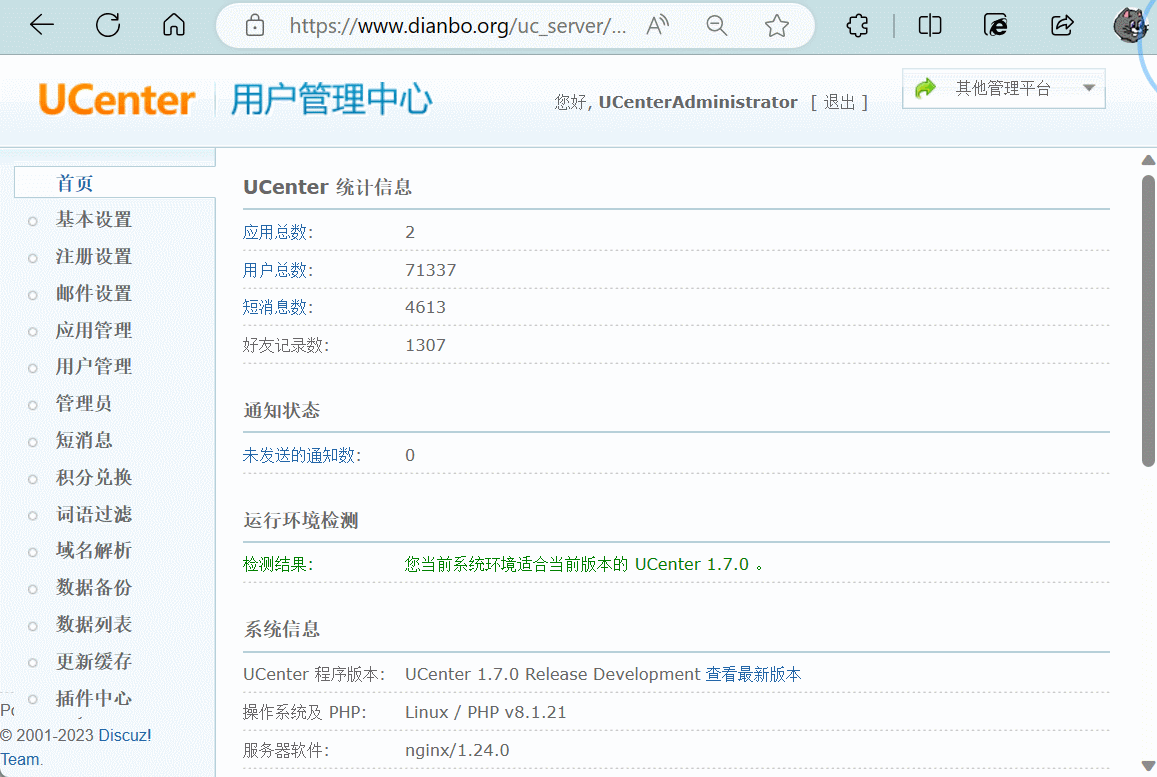Viewport: 1157px width, 777px height.
Task: Click the Discuz! footer link
Action: coord(125,736)
